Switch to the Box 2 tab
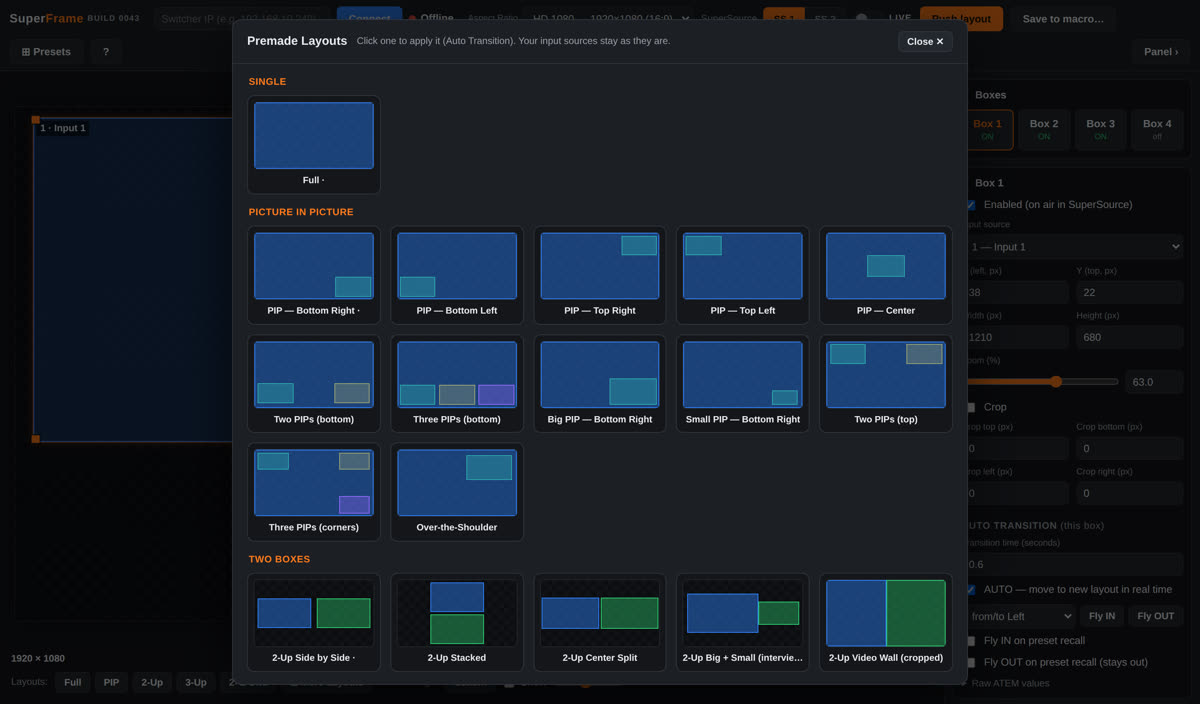The width and height of the screenshot is (1200, 704). [1044, 130]
